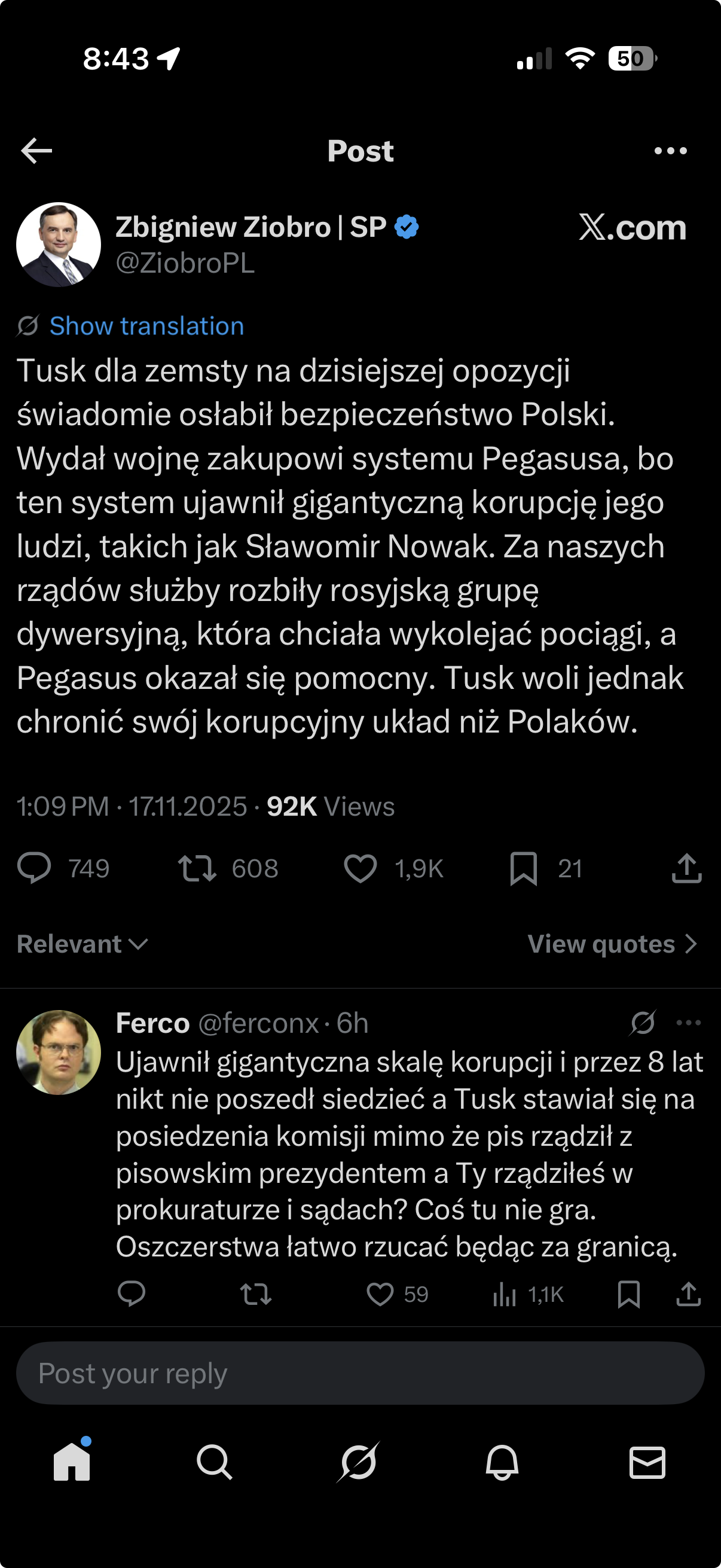Open the @ferconx profile link
This screenshot has width=721, height=1568.
tap(259, 1023)
